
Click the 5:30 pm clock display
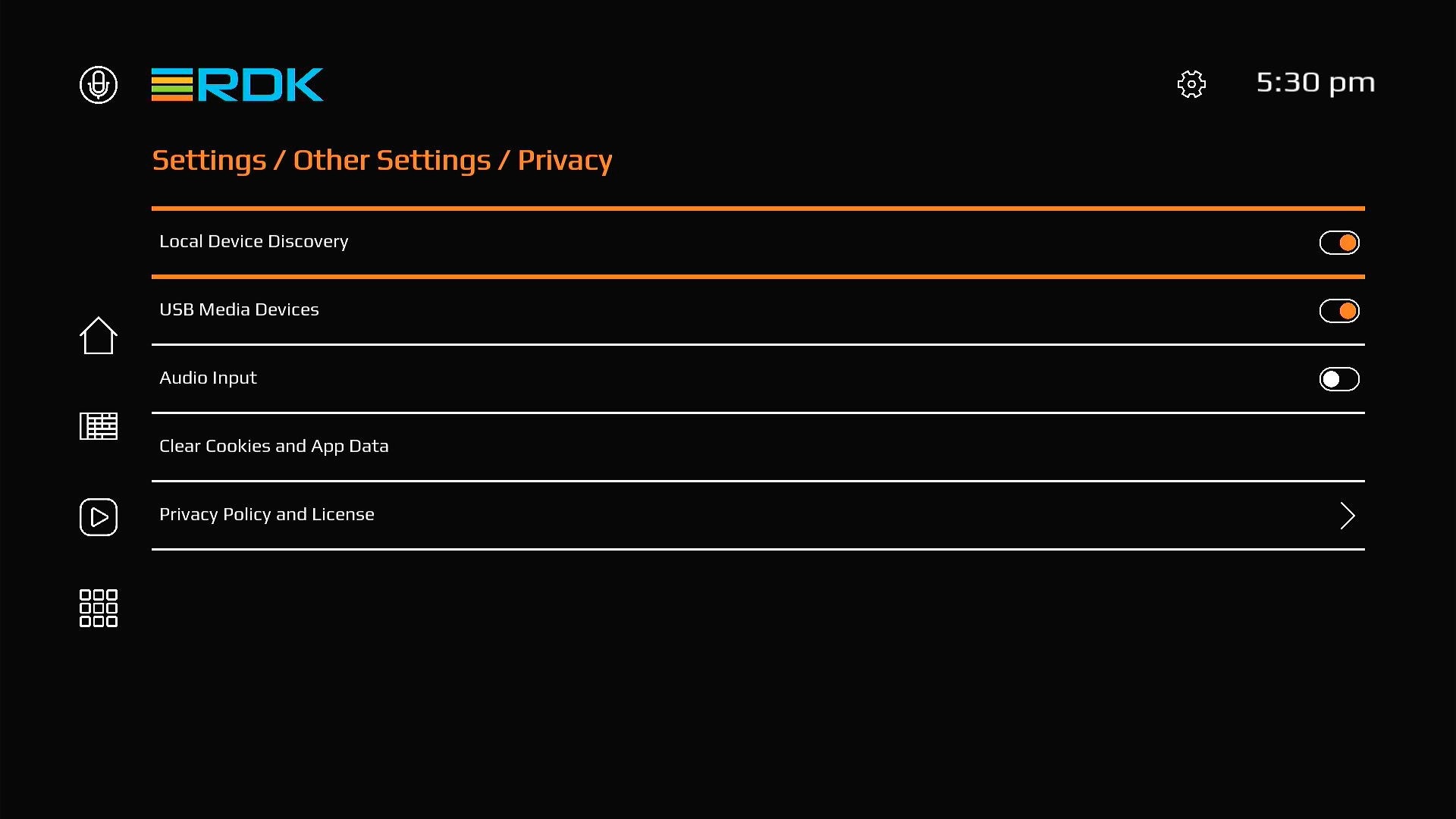1315,83
